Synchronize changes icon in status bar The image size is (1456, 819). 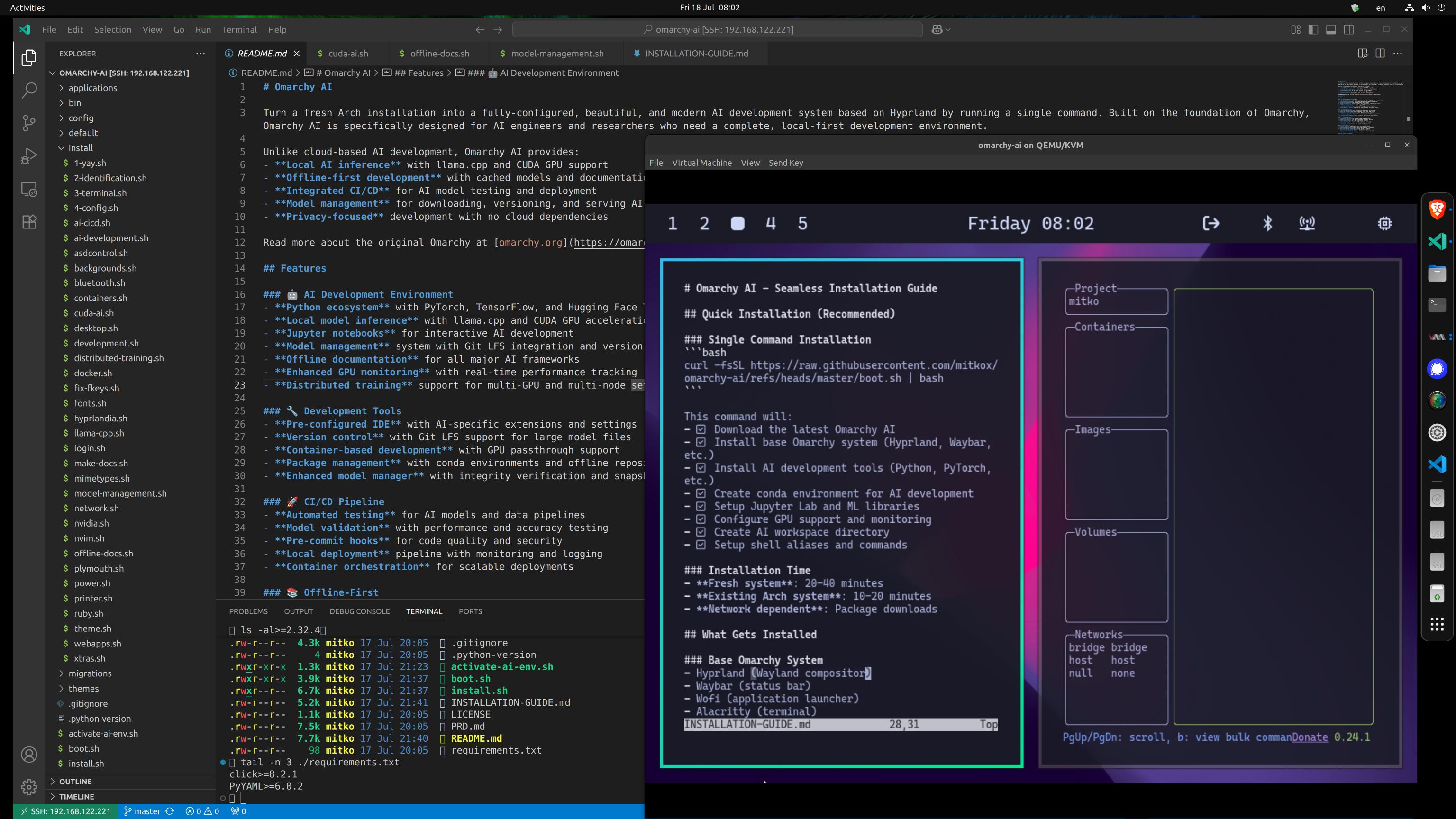[x=169, y=811]
